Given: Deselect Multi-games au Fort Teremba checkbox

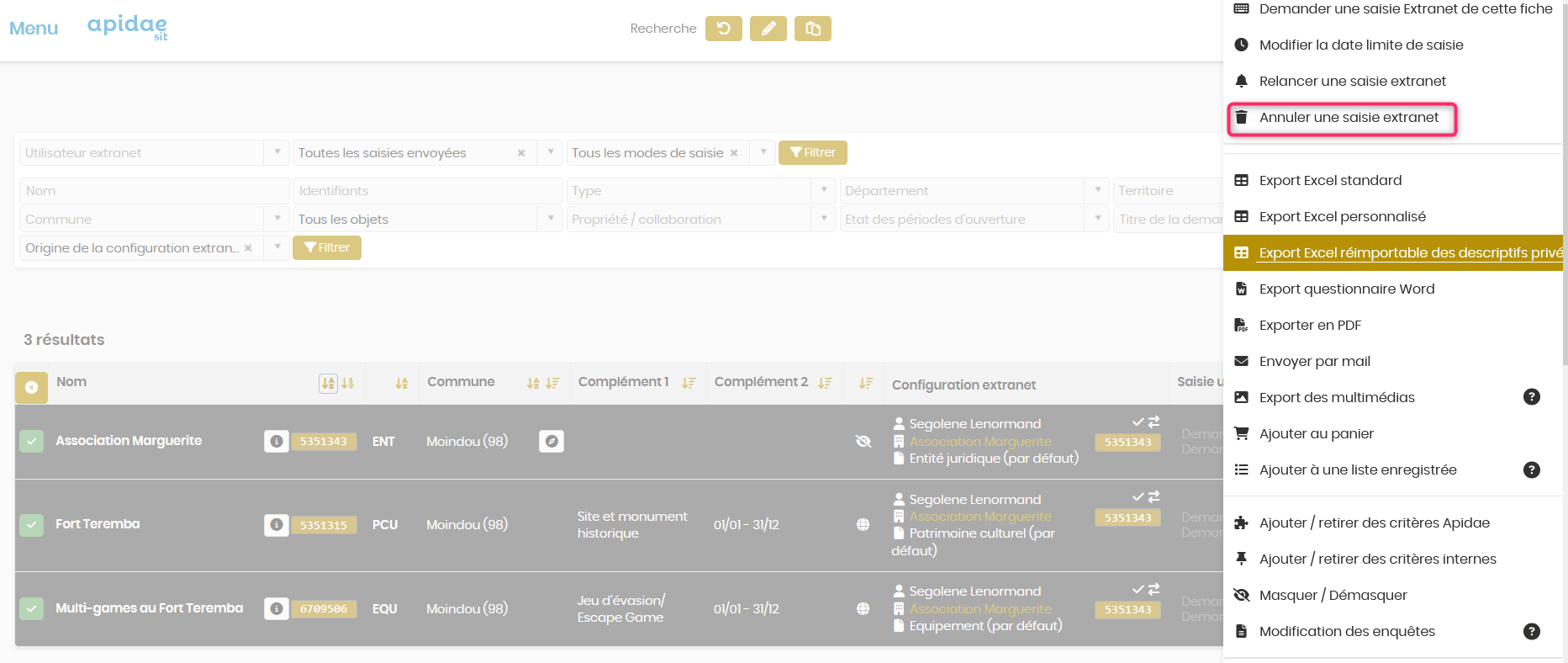Looking at the screenshot, I should point(32,608).
